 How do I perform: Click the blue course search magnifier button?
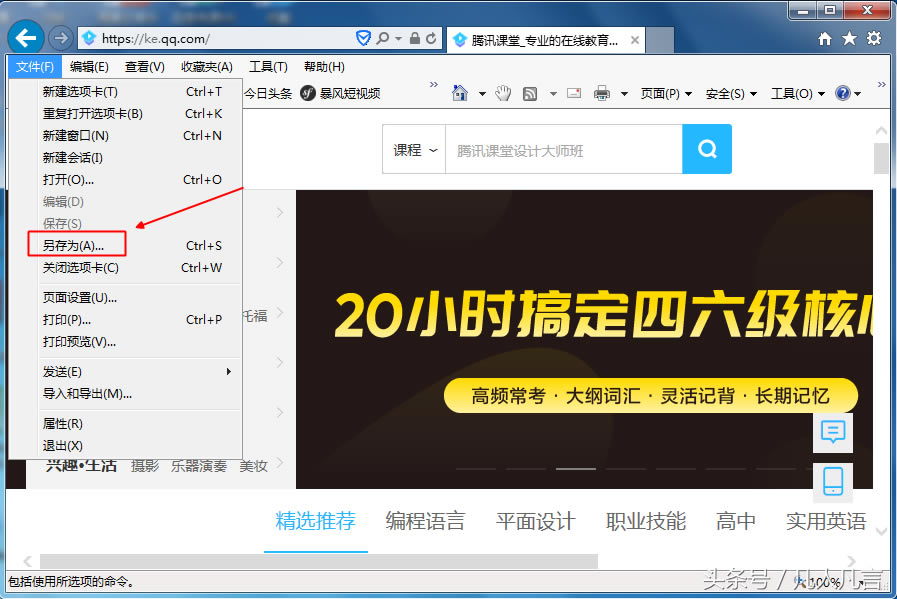(x=707, y=149)
